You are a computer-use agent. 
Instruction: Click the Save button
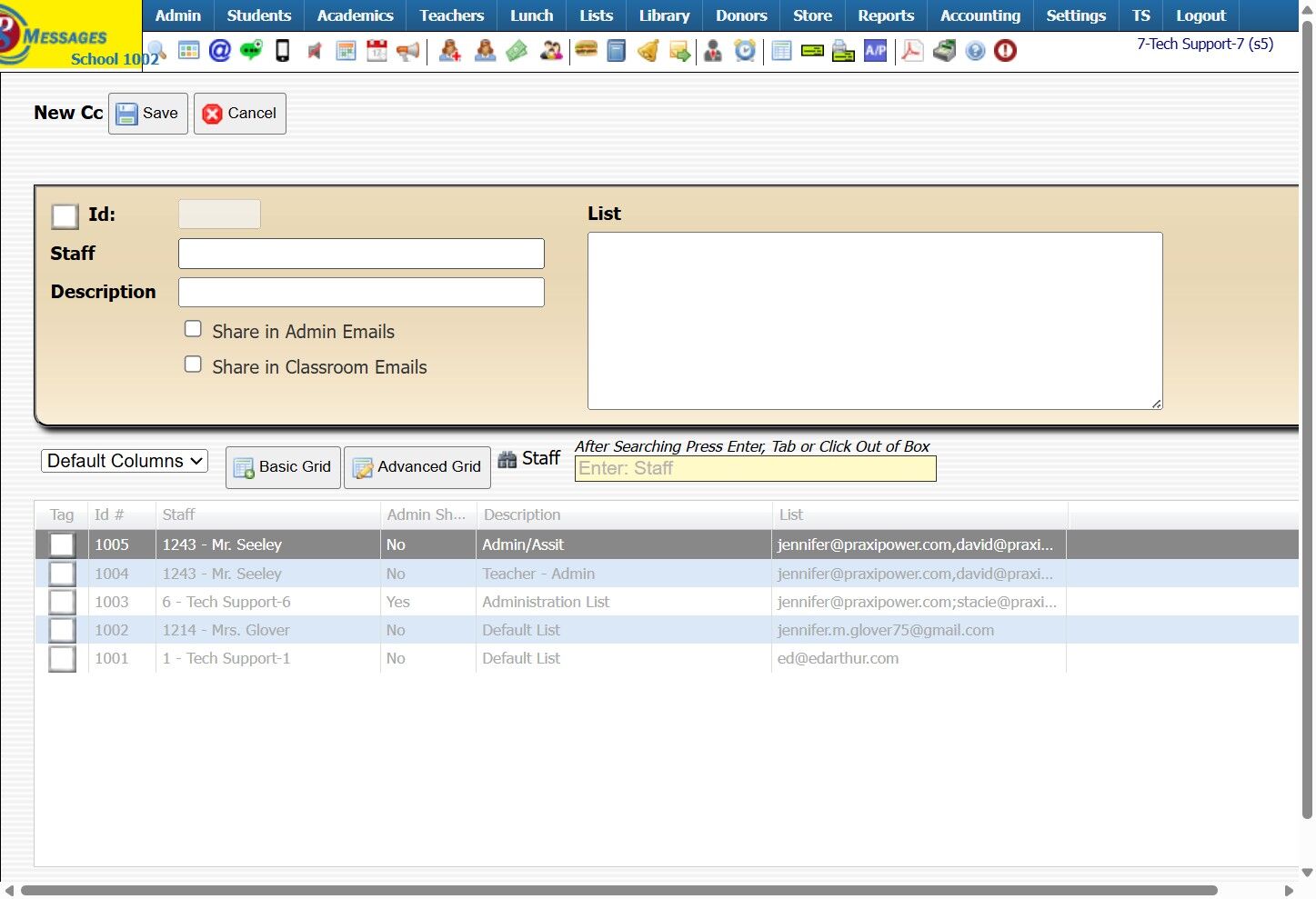148,114
